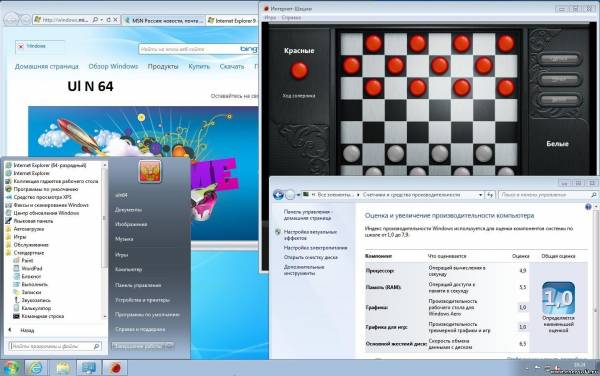Follow the Настройка визуальных эффектов link

[310, 235]
